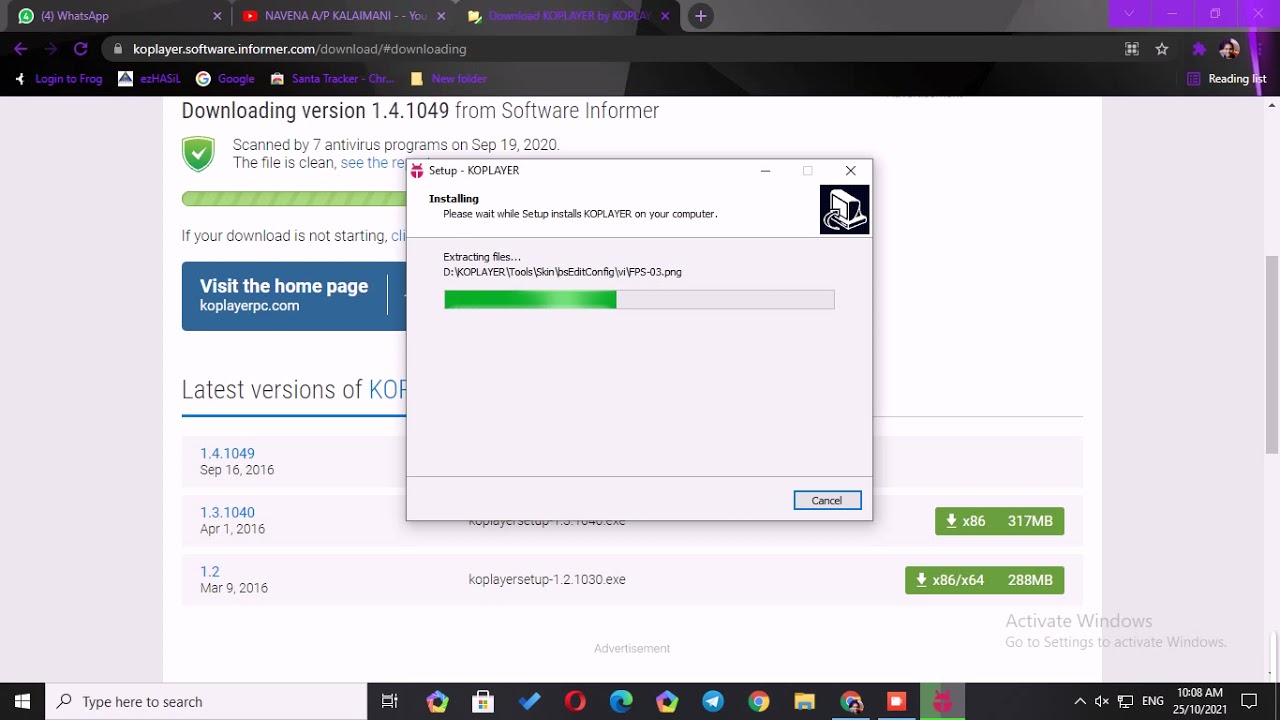
Task: Click the taskbar search box
Action: pyautogui.click(x=207, y=701)
